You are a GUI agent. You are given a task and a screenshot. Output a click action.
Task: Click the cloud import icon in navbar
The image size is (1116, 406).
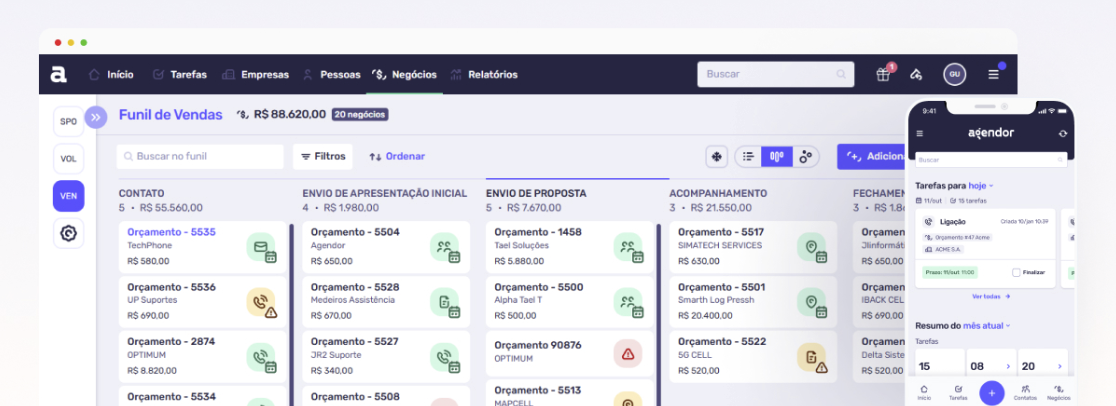[917, 74]
